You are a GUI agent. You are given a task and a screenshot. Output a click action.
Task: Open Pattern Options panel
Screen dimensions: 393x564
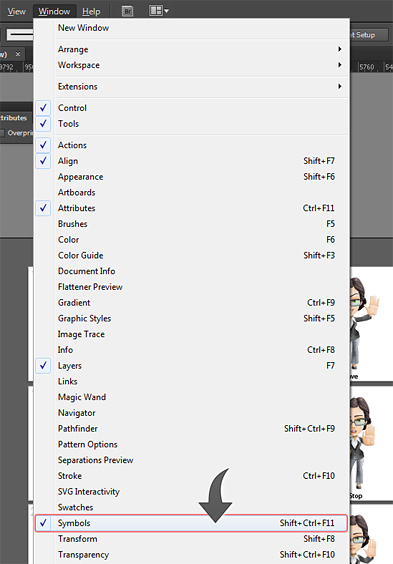tap(192, 445)
